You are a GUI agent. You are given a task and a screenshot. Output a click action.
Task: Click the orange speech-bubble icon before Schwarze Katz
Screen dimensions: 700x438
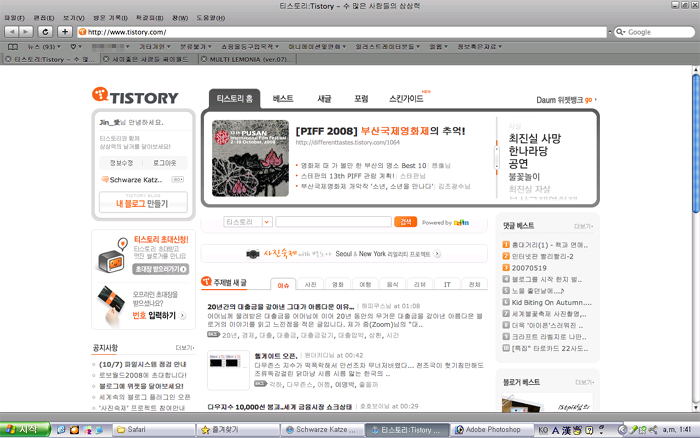point(105,179)
